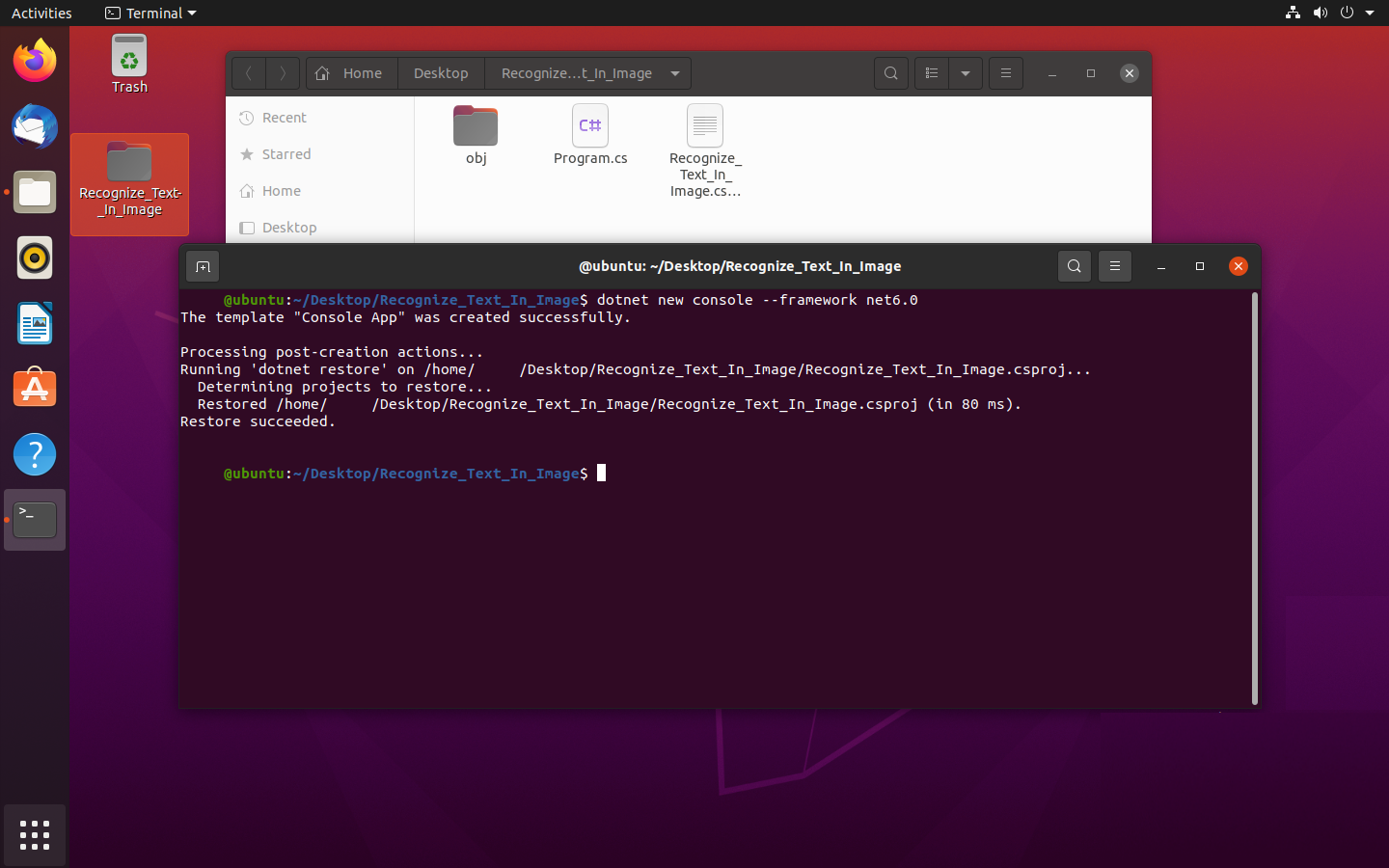Select the obj folder
This screenshot has width=1389, height=868.
coord(476,135)
